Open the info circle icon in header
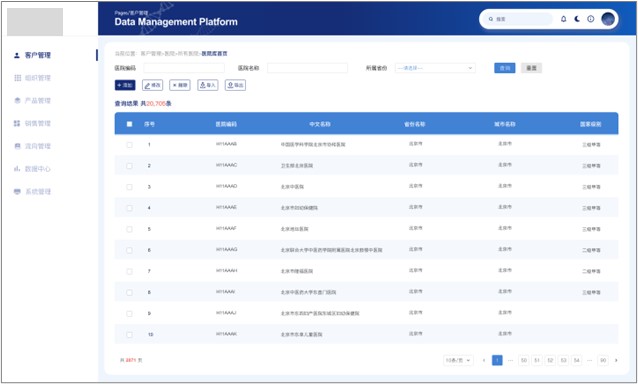This screenshot has width=638, height=384. click(590, 19)
